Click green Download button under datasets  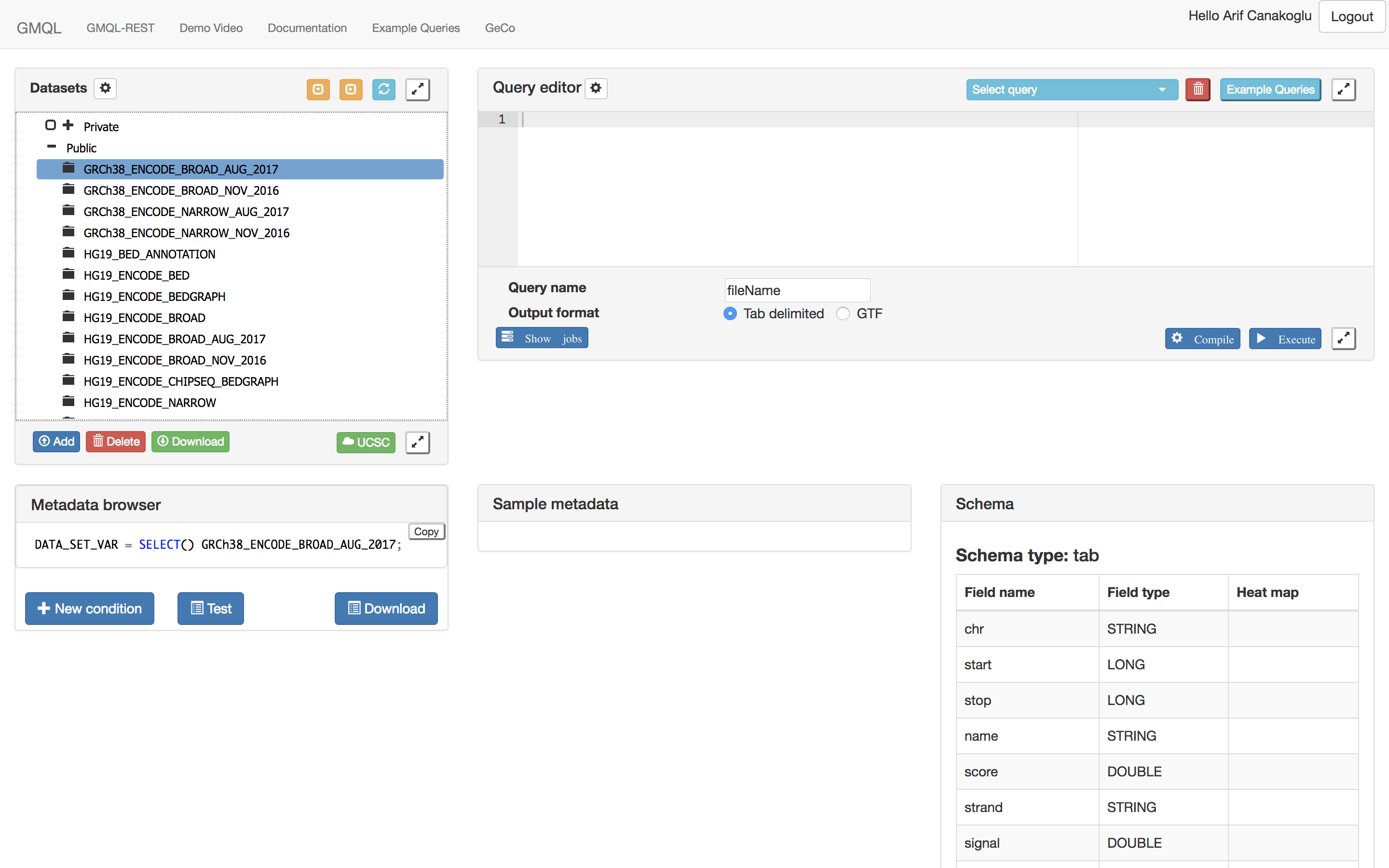(191, 441)
